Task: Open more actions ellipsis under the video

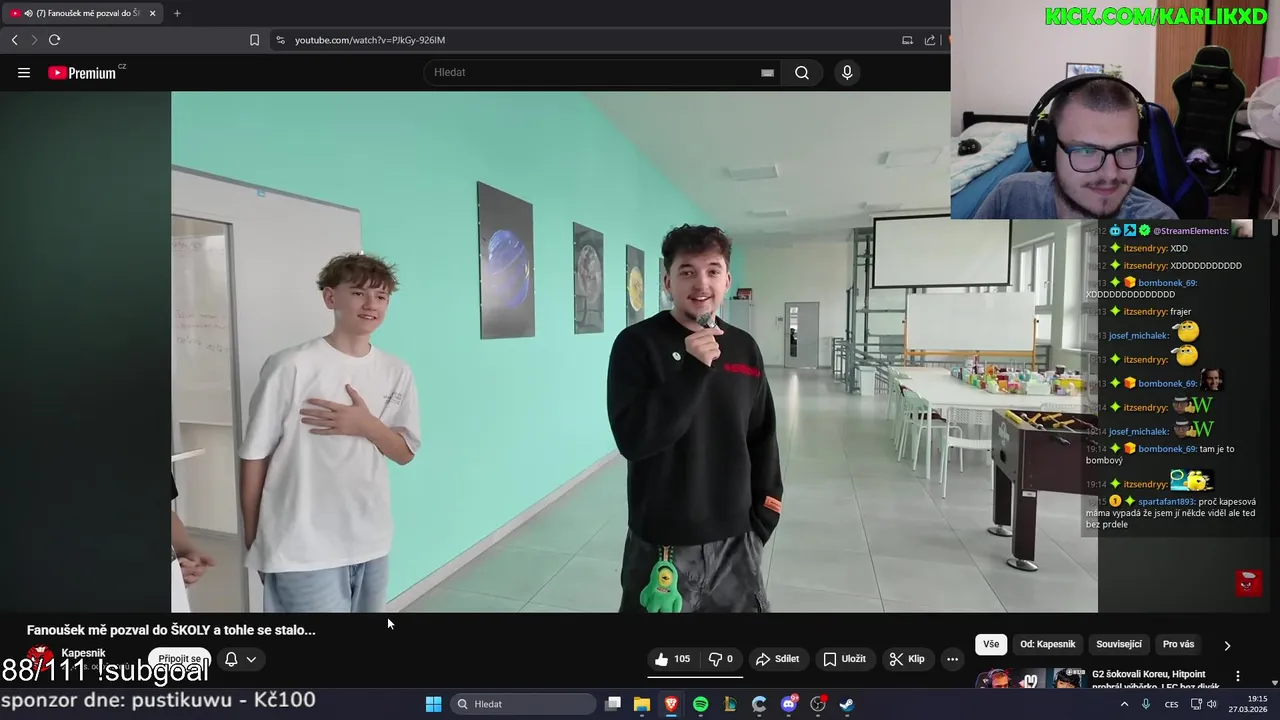Action: point(952,659)
